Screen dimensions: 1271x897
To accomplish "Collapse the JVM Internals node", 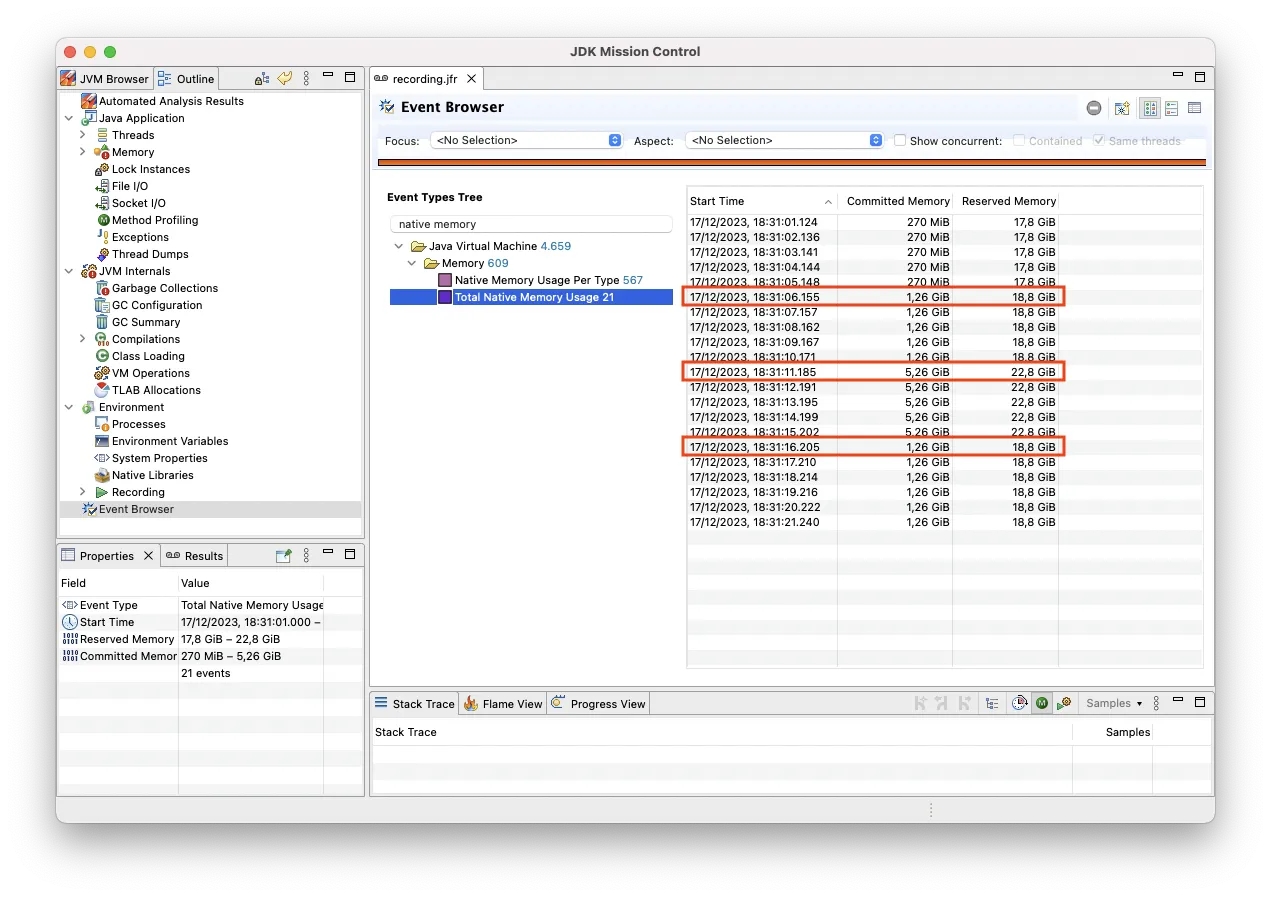I will [x=69, y=271].
